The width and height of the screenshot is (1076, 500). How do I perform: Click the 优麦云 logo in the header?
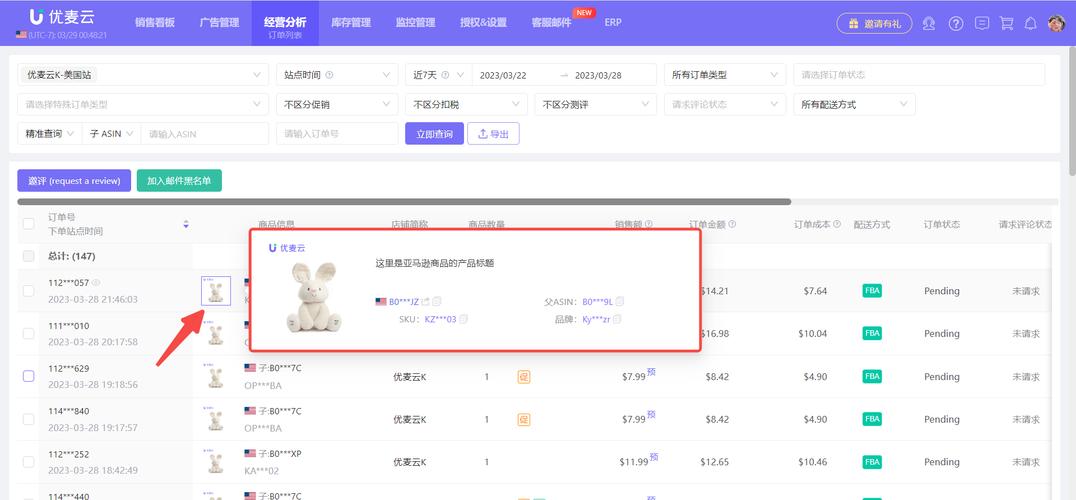[62, 18]
